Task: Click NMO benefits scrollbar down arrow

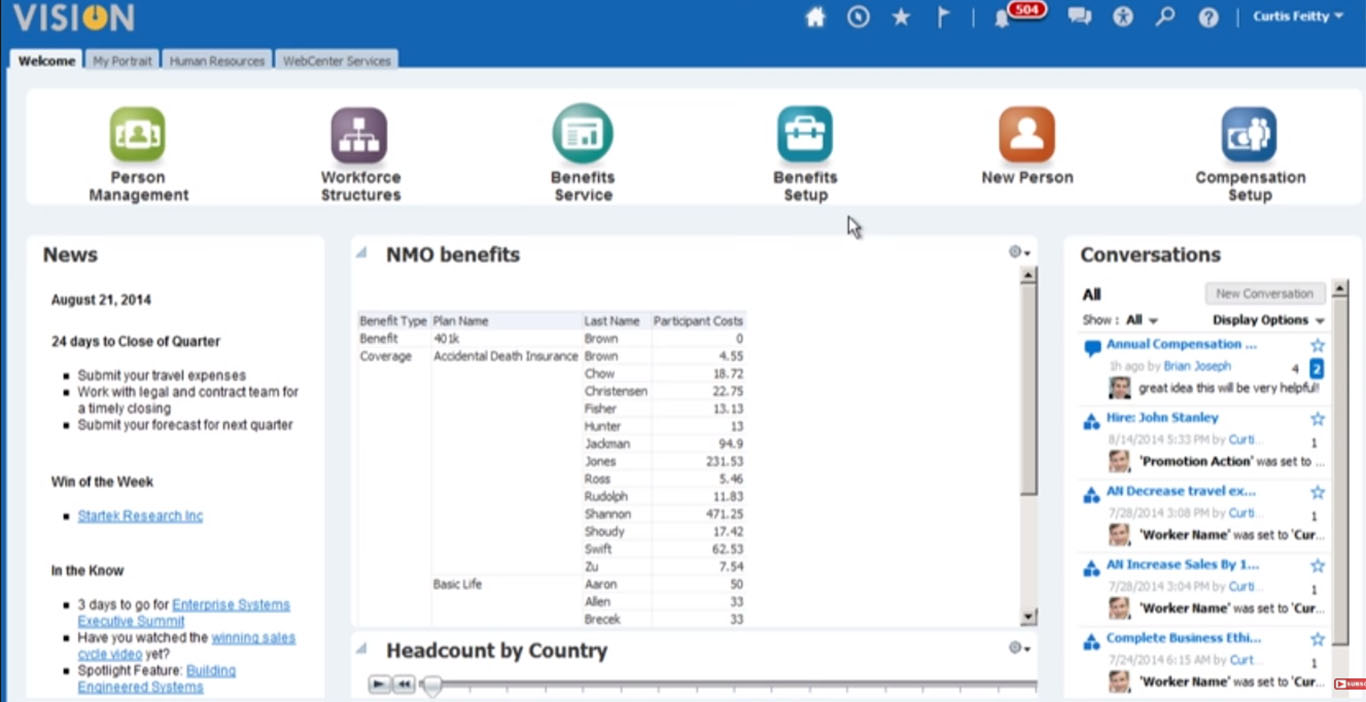Action: point(1028,617)
